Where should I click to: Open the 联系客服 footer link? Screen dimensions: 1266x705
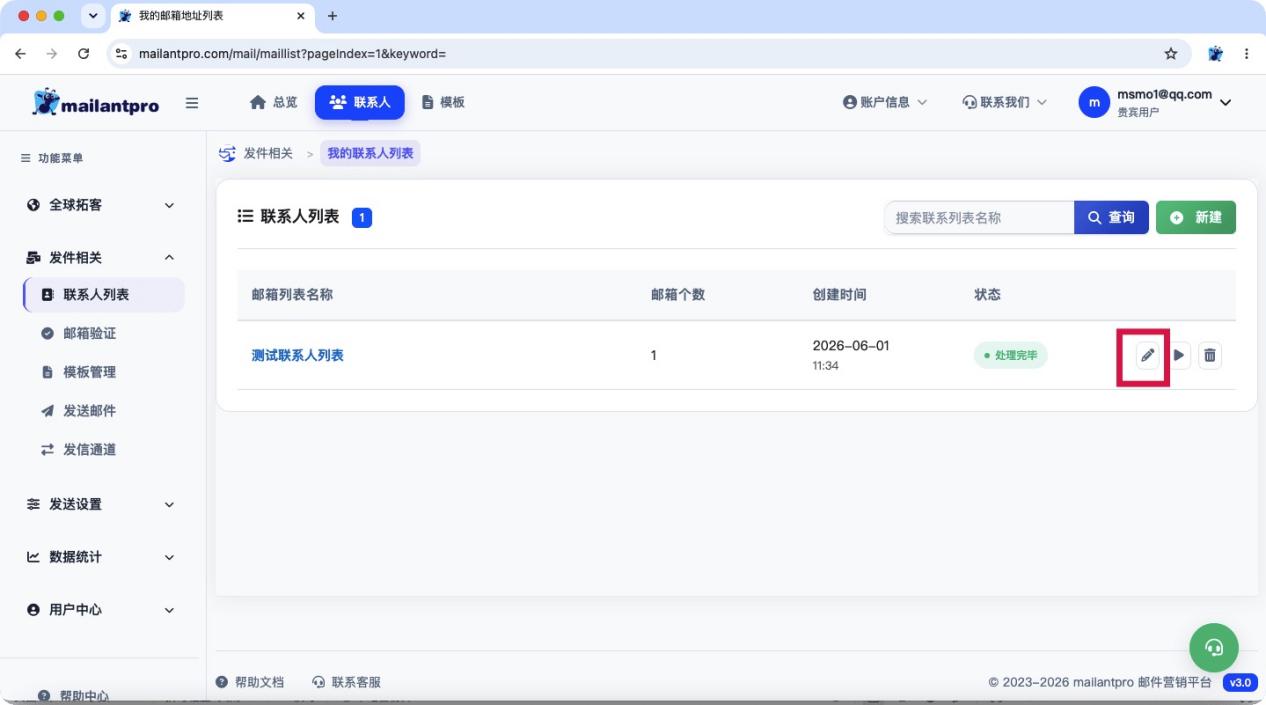pos(347,682)
